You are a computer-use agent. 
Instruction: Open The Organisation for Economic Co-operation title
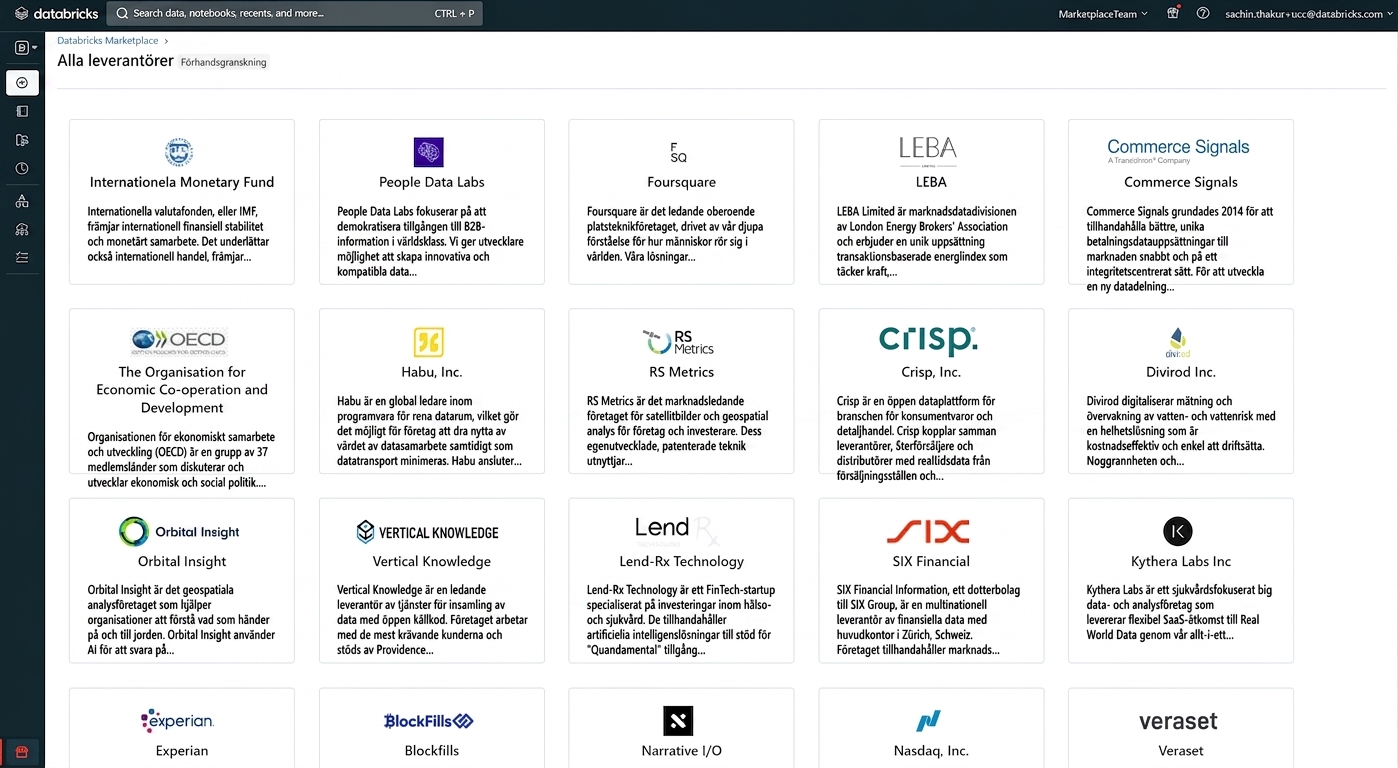coord(182,390)
